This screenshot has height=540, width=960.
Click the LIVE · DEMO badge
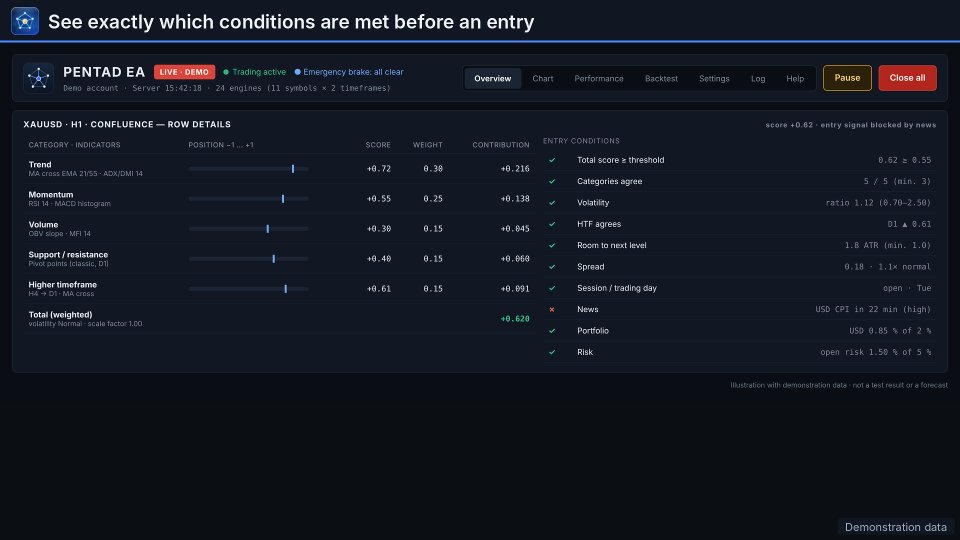pyautogui.click(x=184, y=72)
